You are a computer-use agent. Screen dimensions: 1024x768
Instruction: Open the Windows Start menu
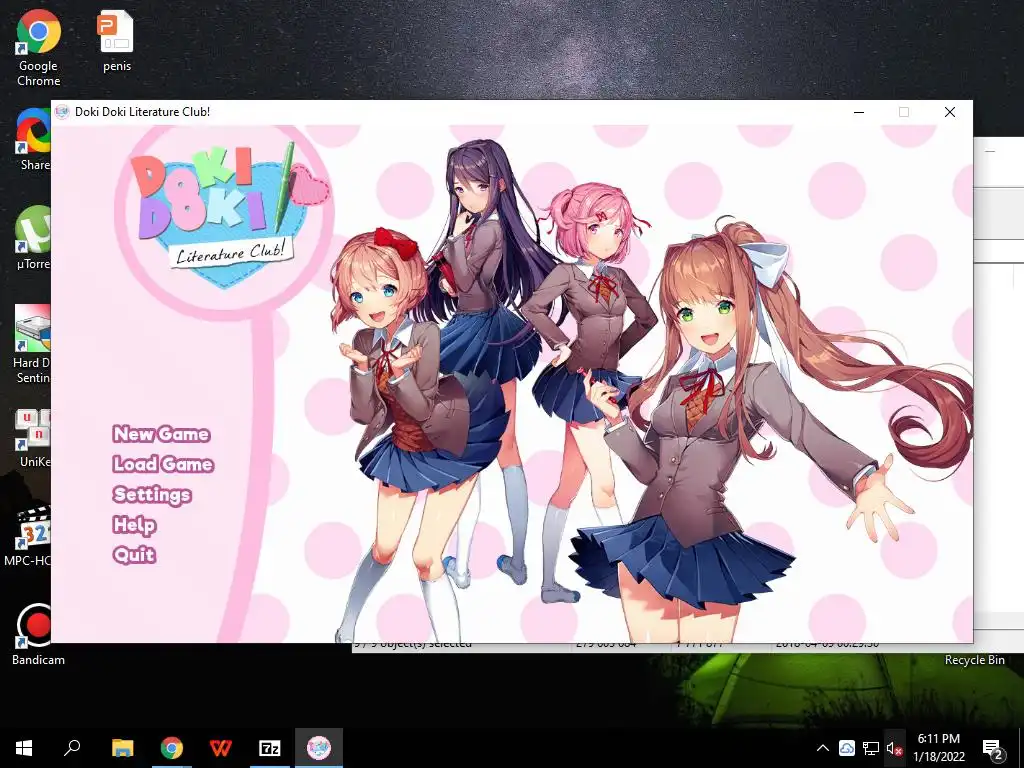coord(24,748)
